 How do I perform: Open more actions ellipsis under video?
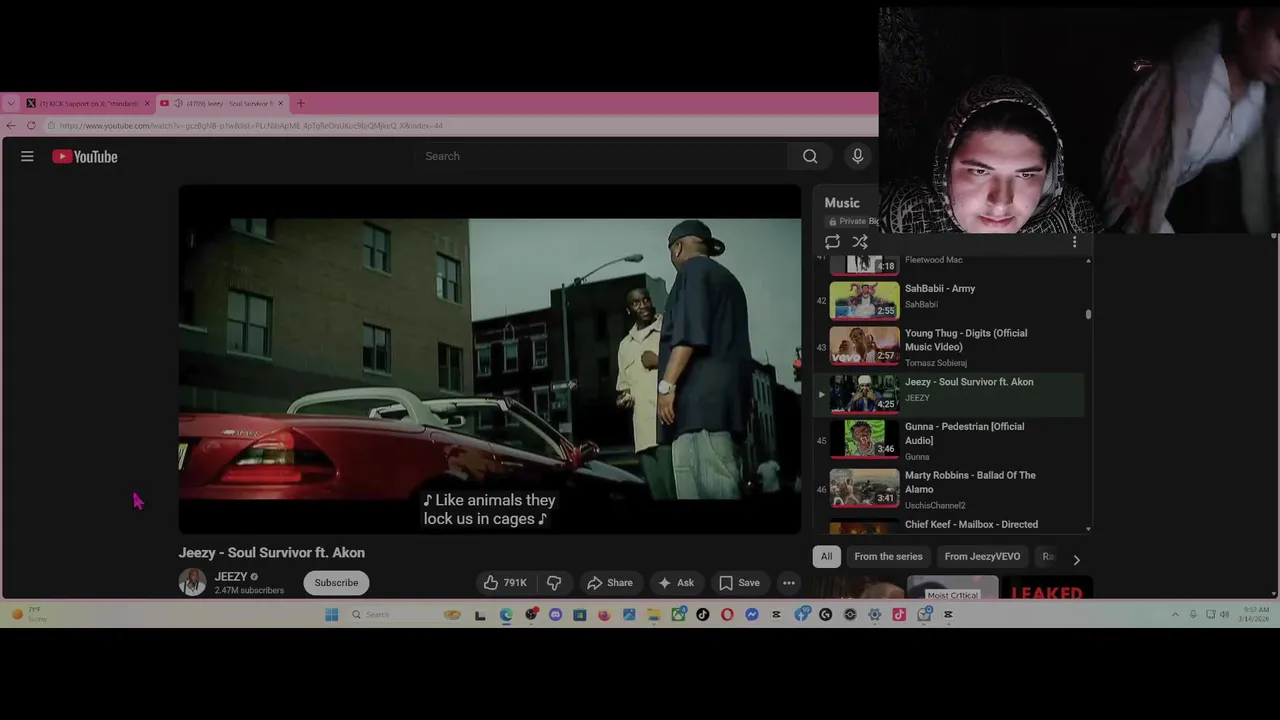tap(789, 583)
